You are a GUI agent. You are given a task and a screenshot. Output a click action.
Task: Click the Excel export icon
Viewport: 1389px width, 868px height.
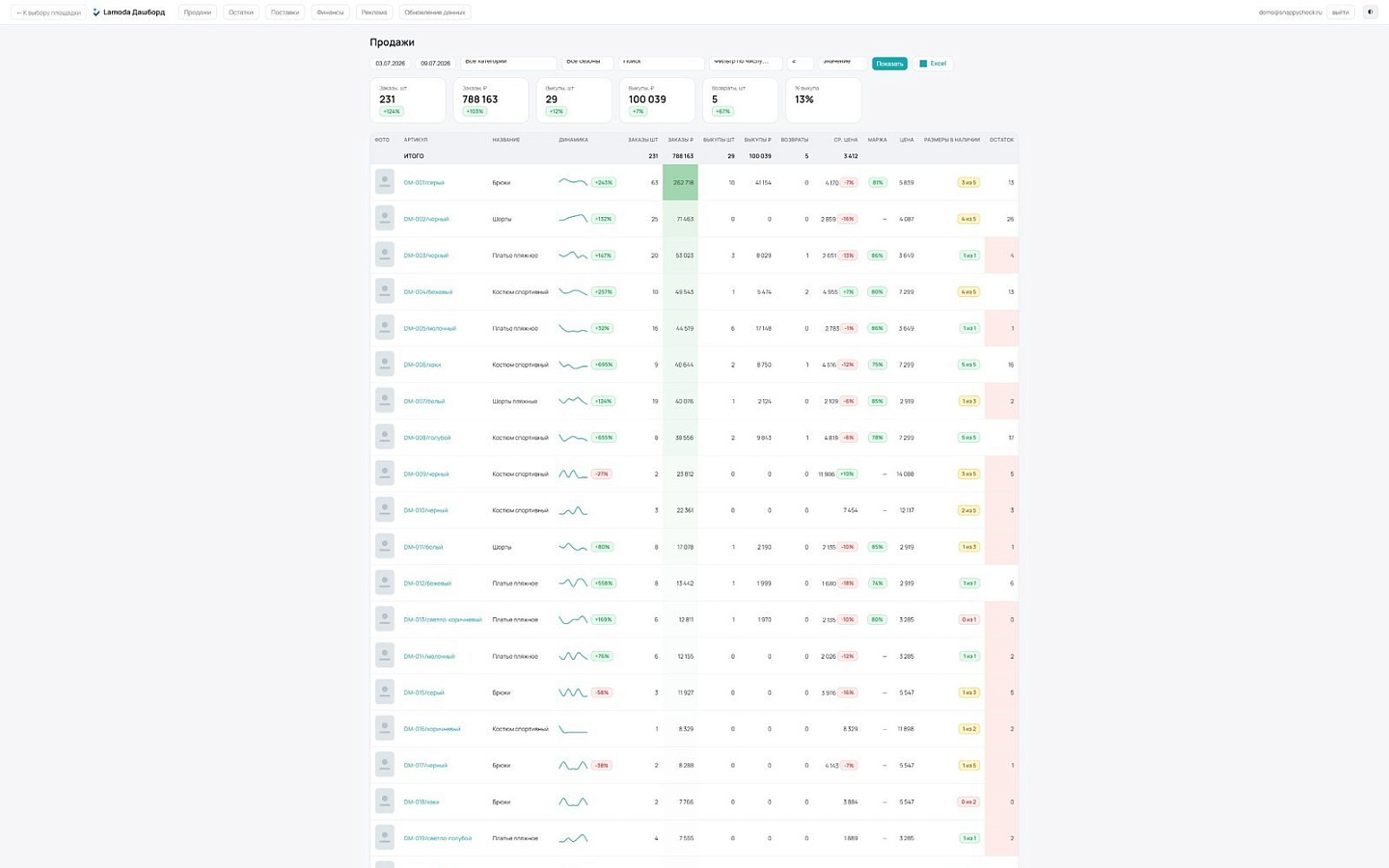pos(923,64)
